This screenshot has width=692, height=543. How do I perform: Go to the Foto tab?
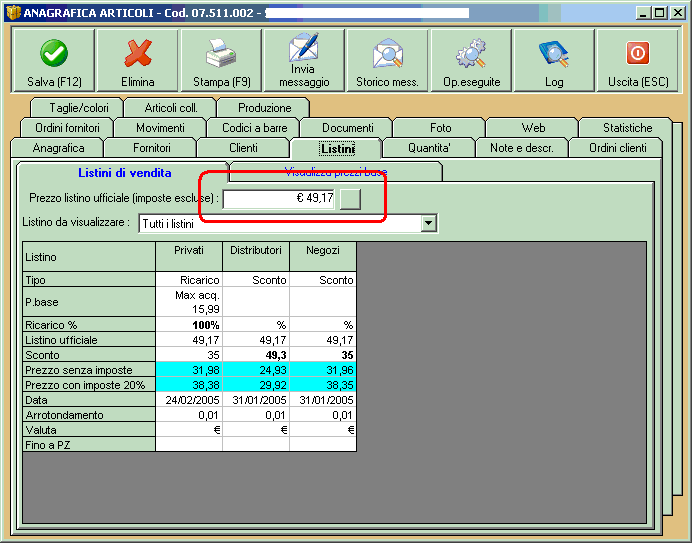coord(440,128)
